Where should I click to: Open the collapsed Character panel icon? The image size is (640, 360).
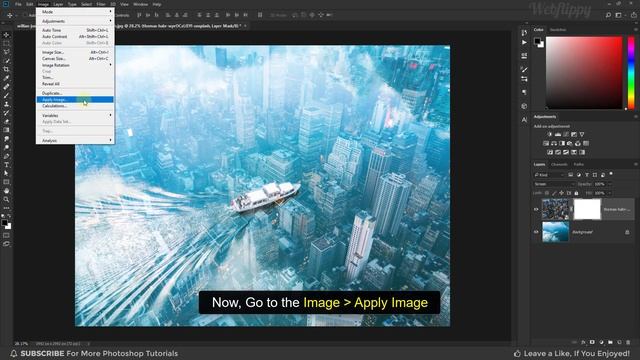tap(524, 120)
